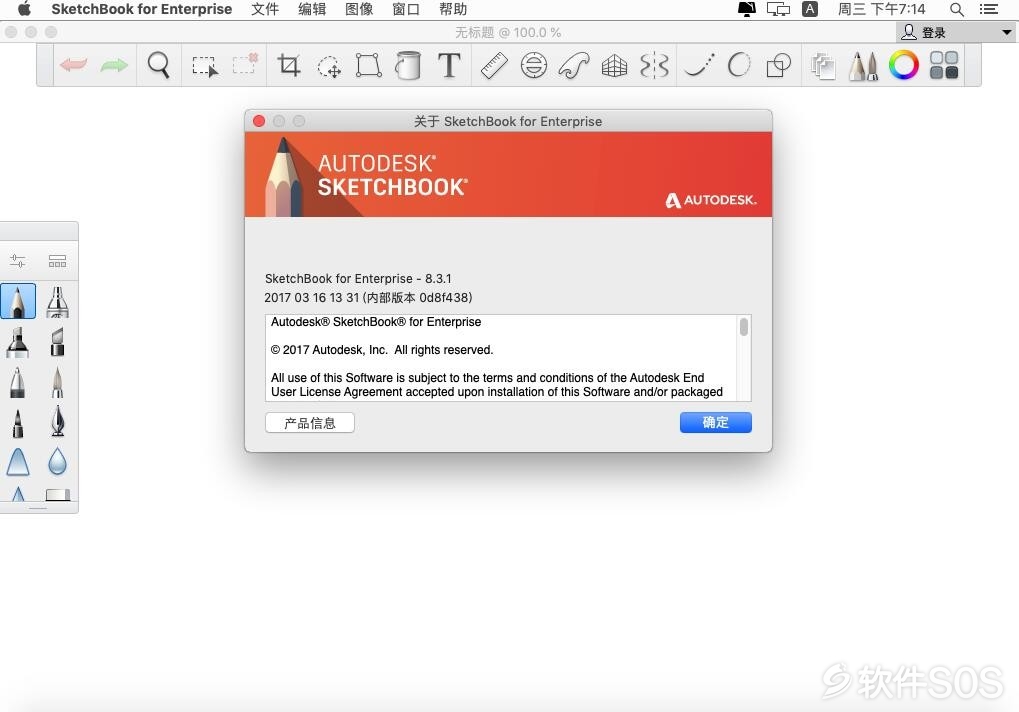Click the Spotlight search icon
1019x712 pixels.
tap(957, 9)
